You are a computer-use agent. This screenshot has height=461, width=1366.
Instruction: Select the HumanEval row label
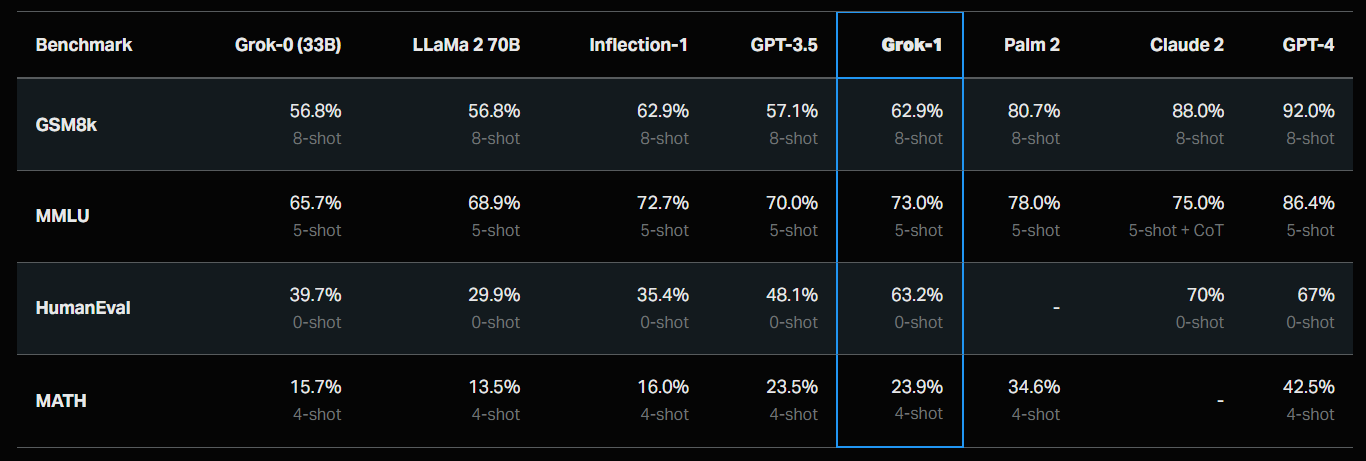point(83,308)
